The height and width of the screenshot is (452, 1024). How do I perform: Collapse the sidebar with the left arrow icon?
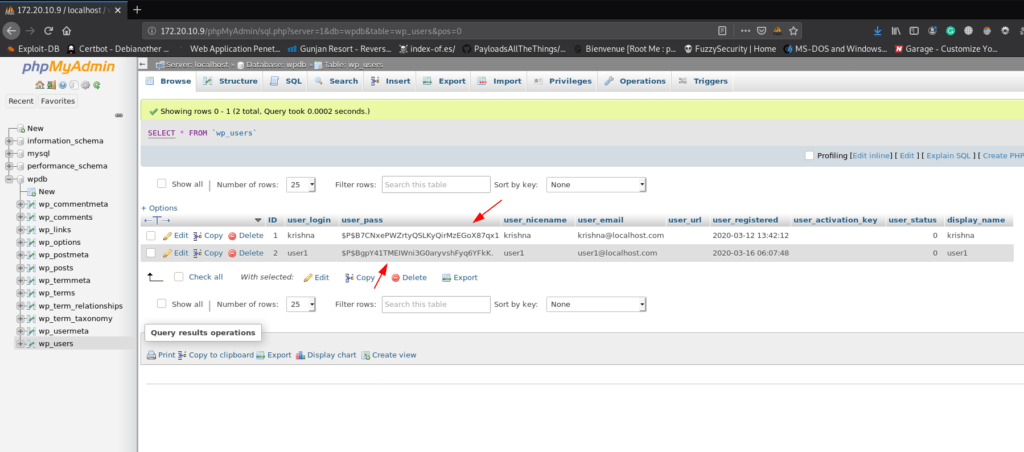(x=143, y=64)
